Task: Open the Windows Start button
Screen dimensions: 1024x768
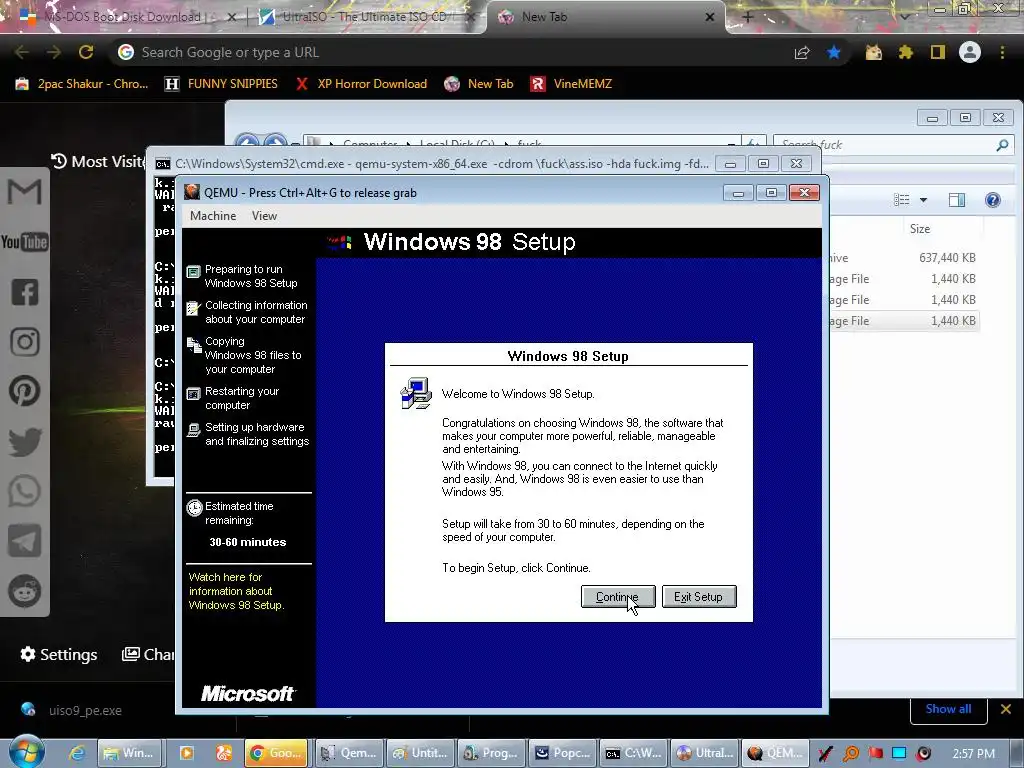Action: coord(26,751)
